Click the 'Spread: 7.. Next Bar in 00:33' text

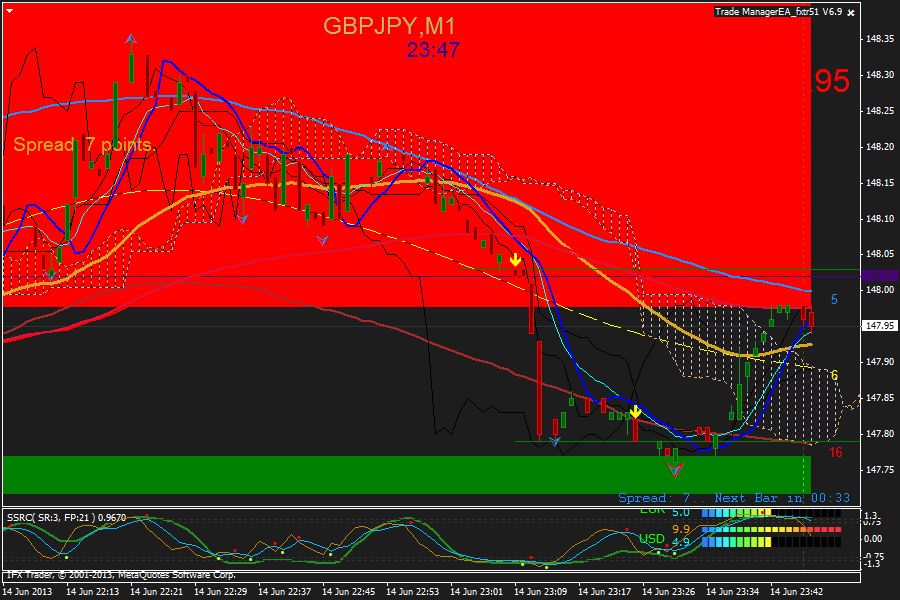pos(734,498)
